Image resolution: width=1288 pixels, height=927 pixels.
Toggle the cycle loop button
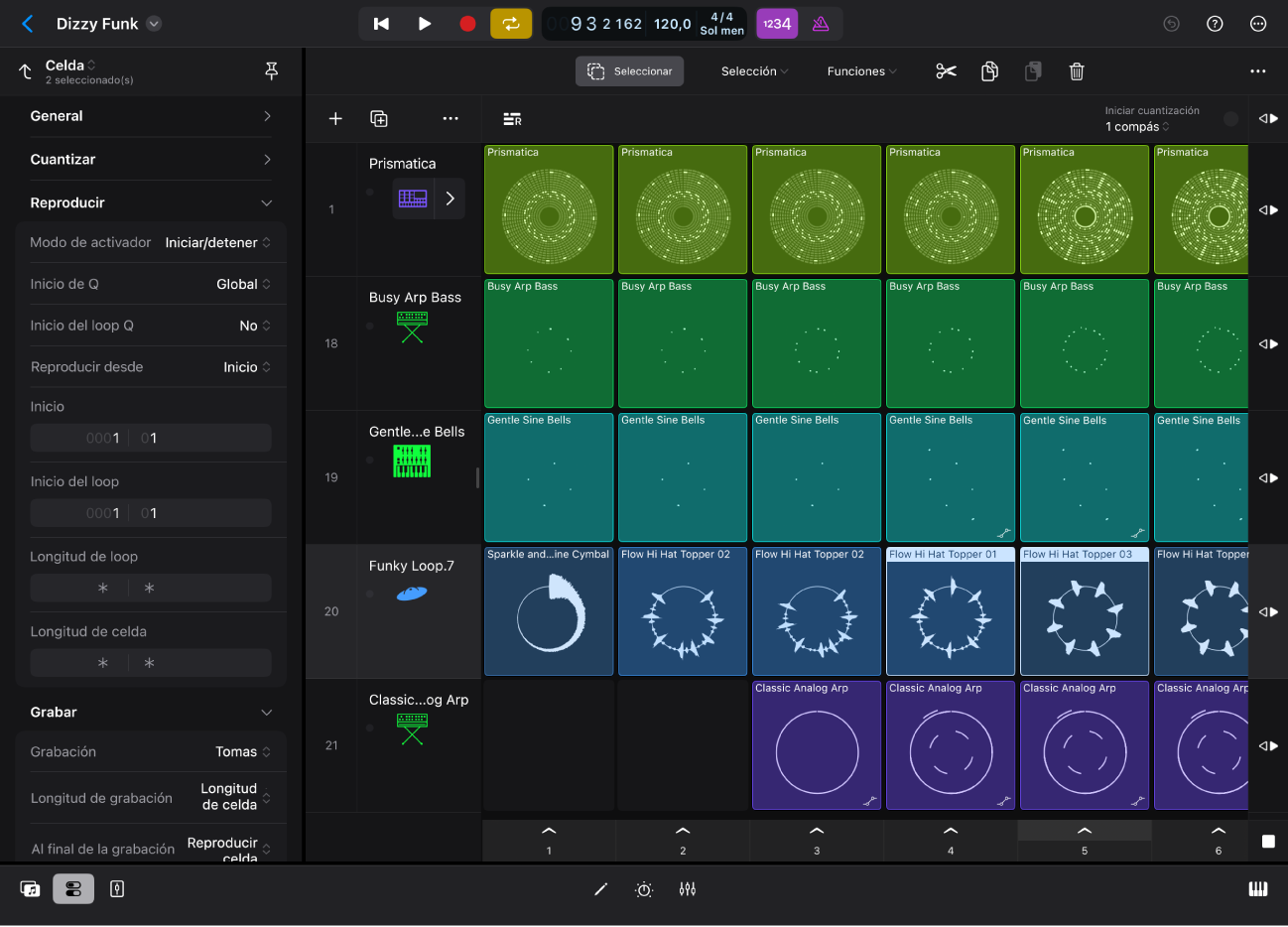(511, 24)
